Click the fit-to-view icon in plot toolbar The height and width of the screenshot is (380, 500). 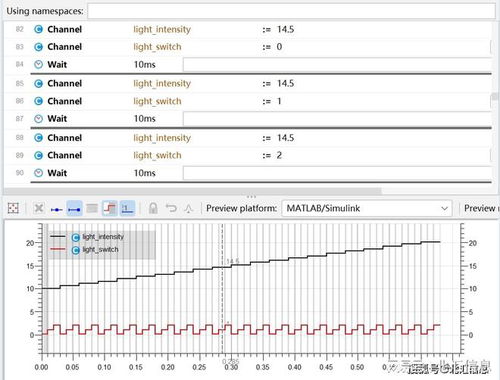13,208
